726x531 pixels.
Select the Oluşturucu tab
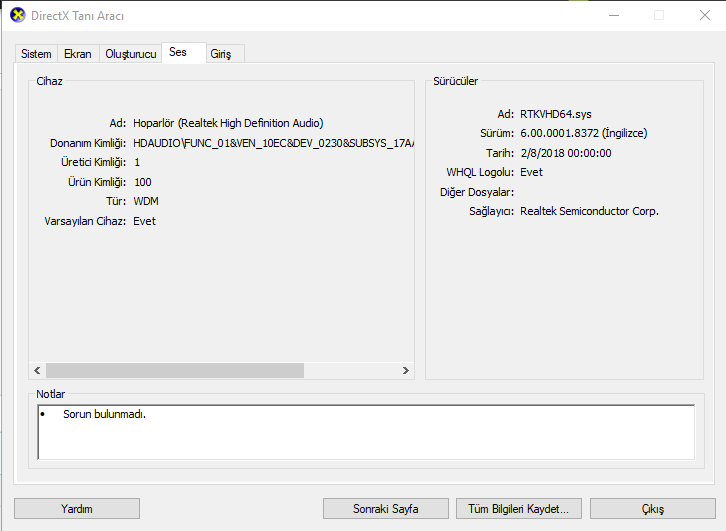[131, 54]
